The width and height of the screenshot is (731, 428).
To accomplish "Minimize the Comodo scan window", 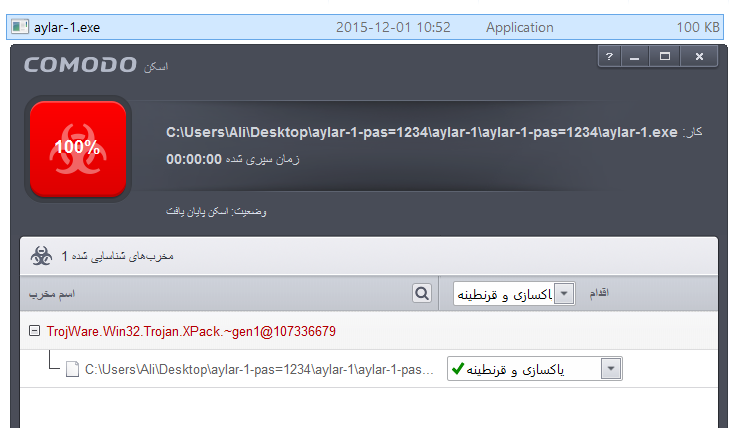I will (634, 56).
